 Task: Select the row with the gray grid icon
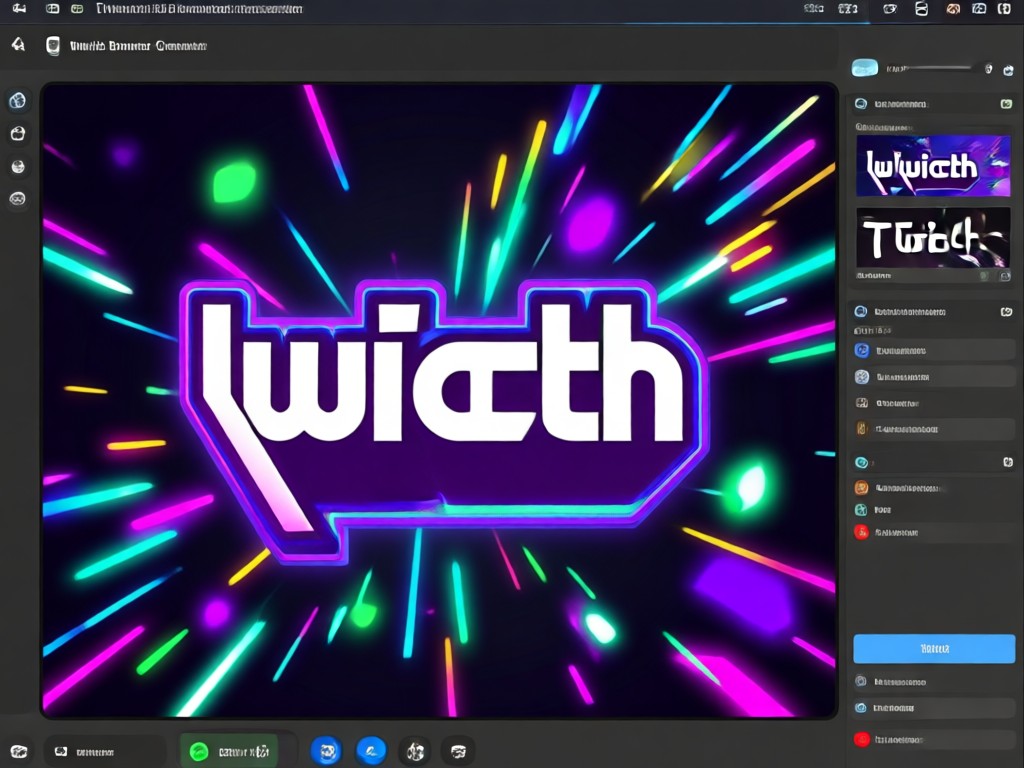pos(934,403)
